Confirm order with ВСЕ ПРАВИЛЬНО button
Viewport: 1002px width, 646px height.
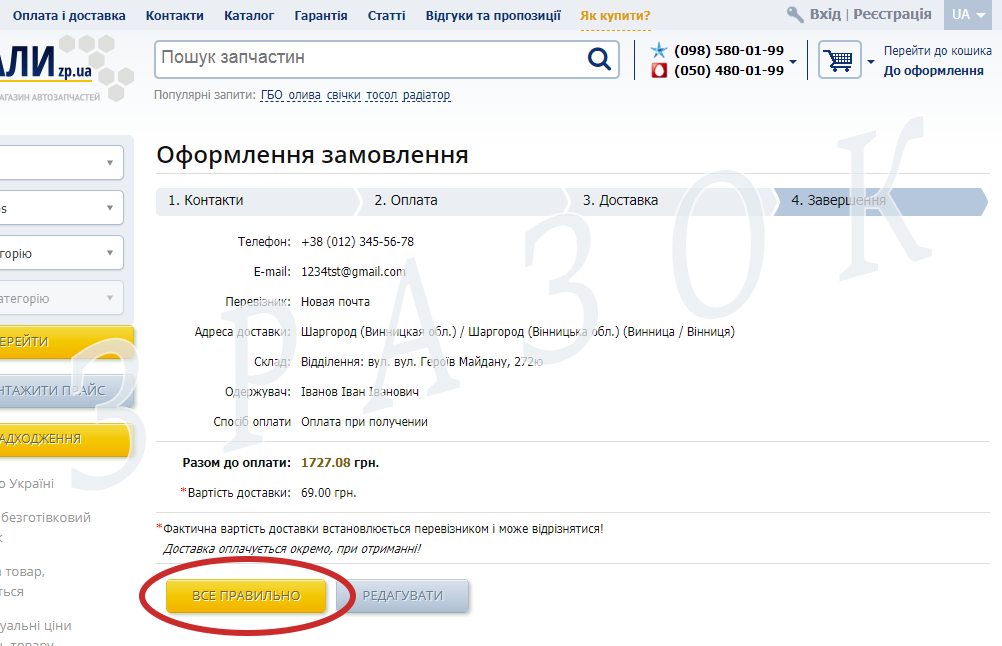tap(246, 596)
